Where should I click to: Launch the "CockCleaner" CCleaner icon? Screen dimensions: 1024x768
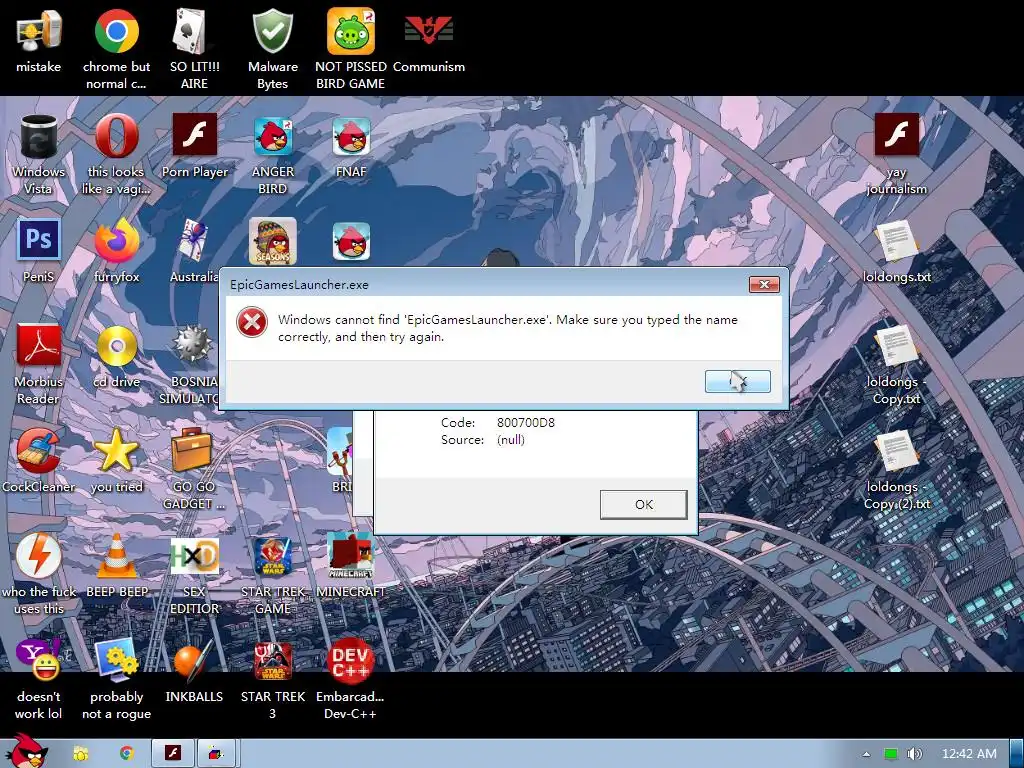click(x=39, y=451)
